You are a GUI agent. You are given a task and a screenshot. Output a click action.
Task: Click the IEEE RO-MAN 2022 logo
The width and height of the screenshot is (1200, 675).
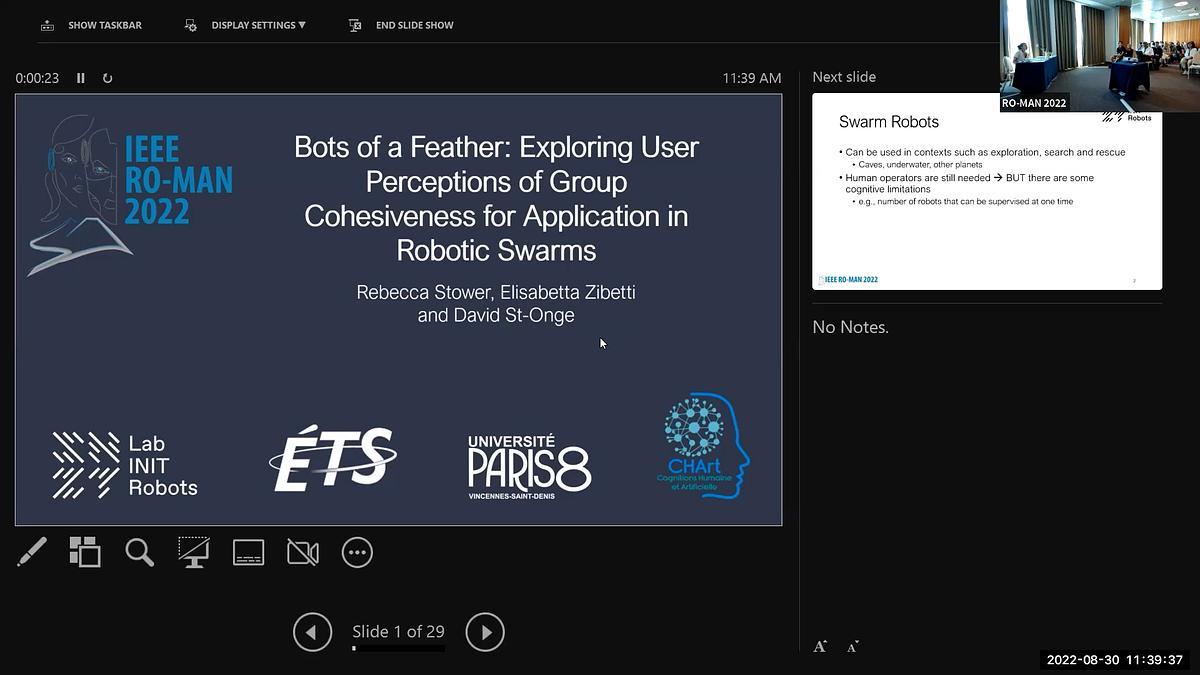(x=130, y=196)
